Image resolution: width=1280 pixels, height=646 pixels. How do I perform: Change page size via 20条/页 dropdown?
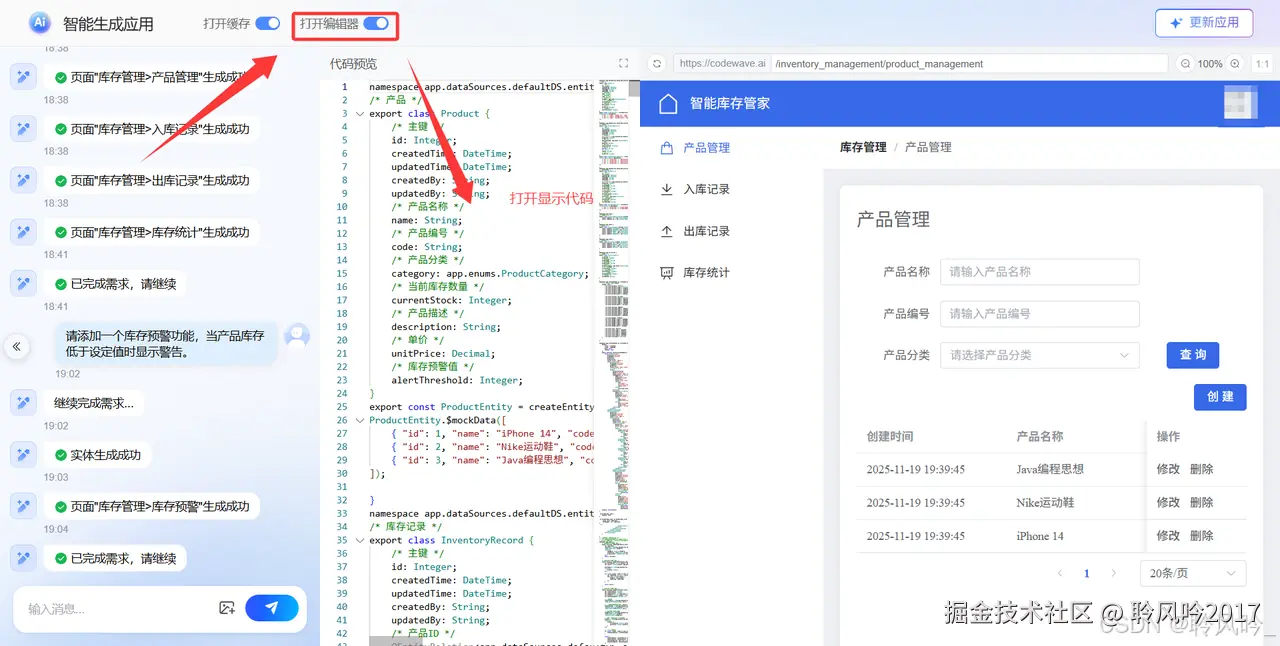click(1192, 572)
